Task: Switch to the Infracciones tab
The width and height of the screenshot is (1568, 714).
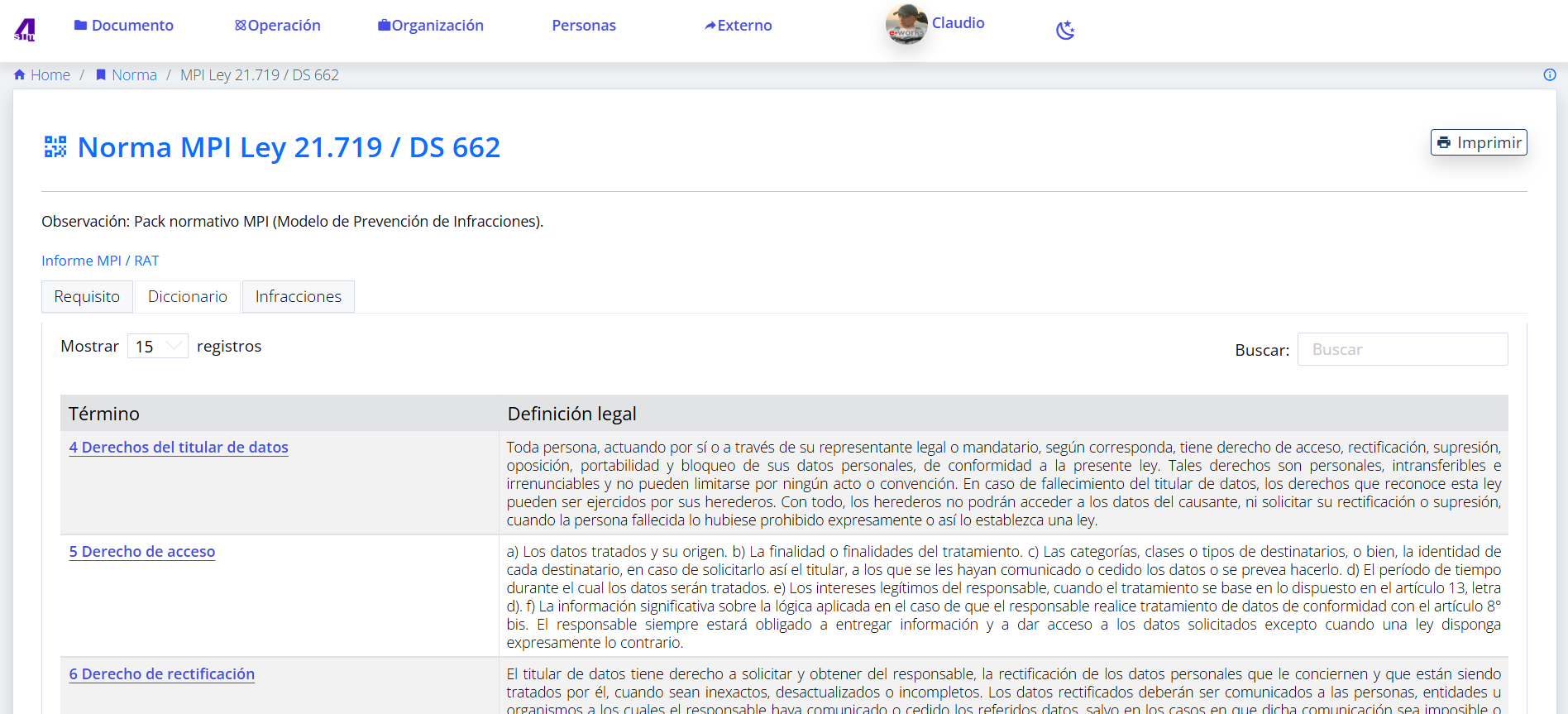Action: 299,296
